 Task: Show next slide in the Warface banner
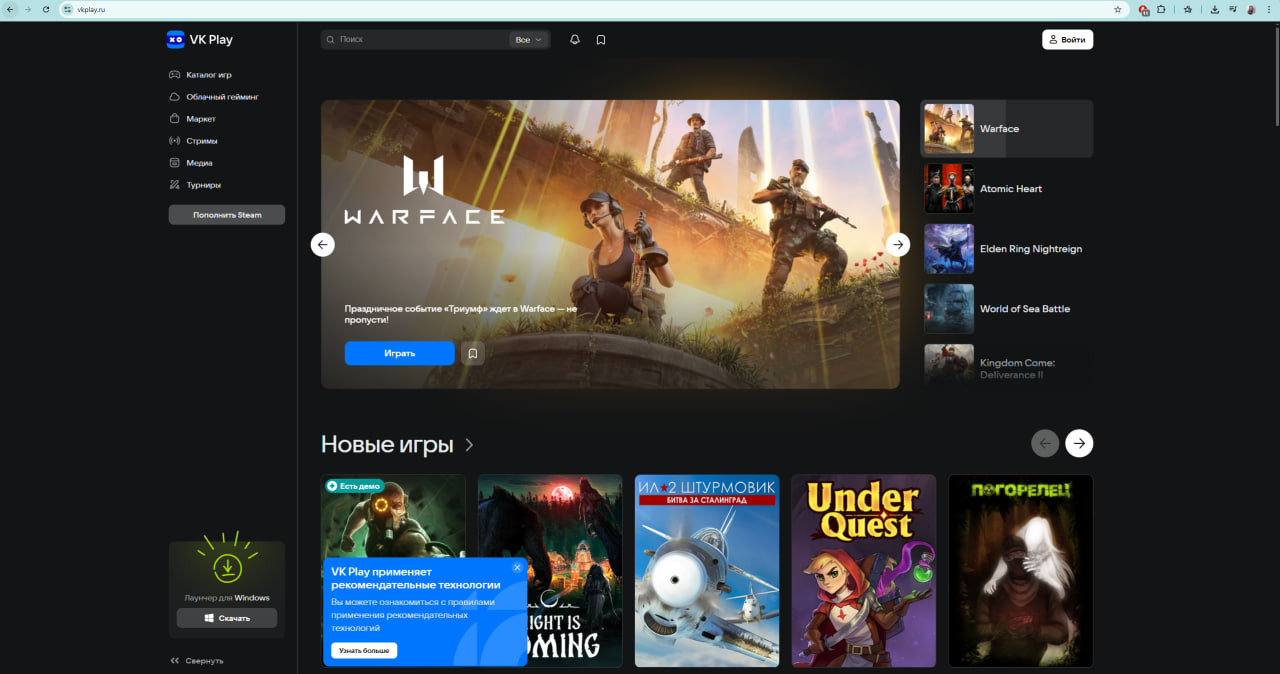[x=898, y=244]
